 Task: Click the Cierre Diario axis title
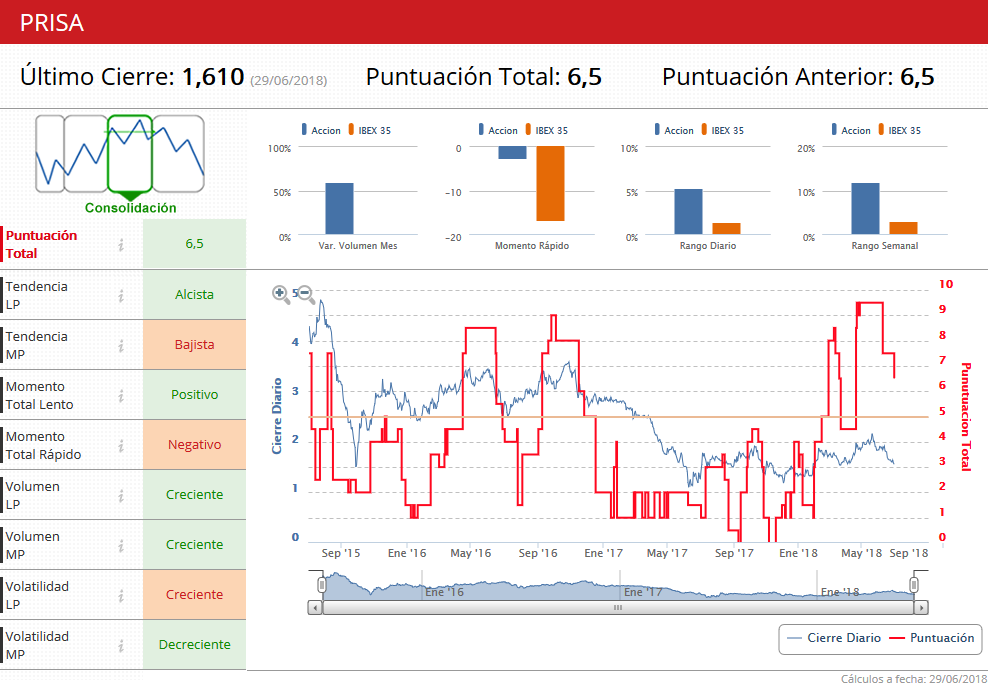pyautogui.click(x=277, y=416)
